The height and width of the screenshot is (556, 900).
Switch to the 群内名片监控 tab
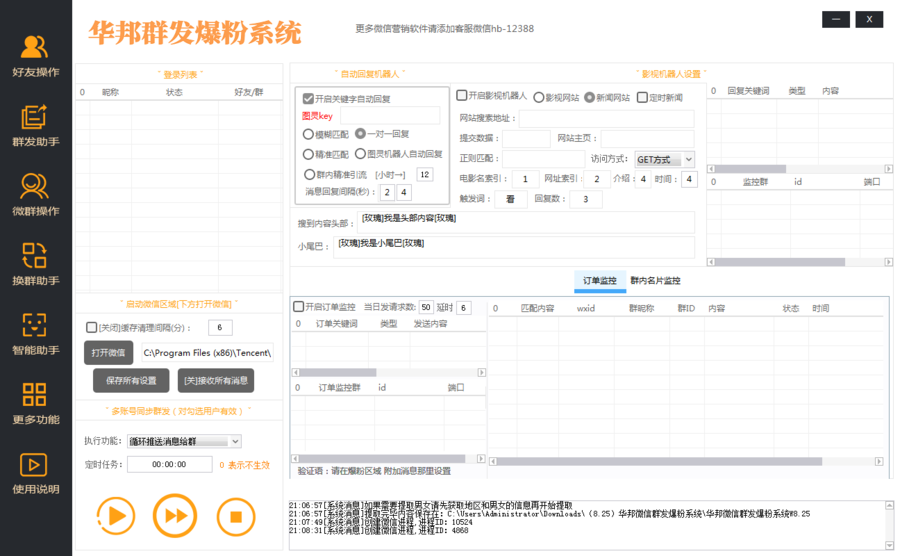coord(655,281)
